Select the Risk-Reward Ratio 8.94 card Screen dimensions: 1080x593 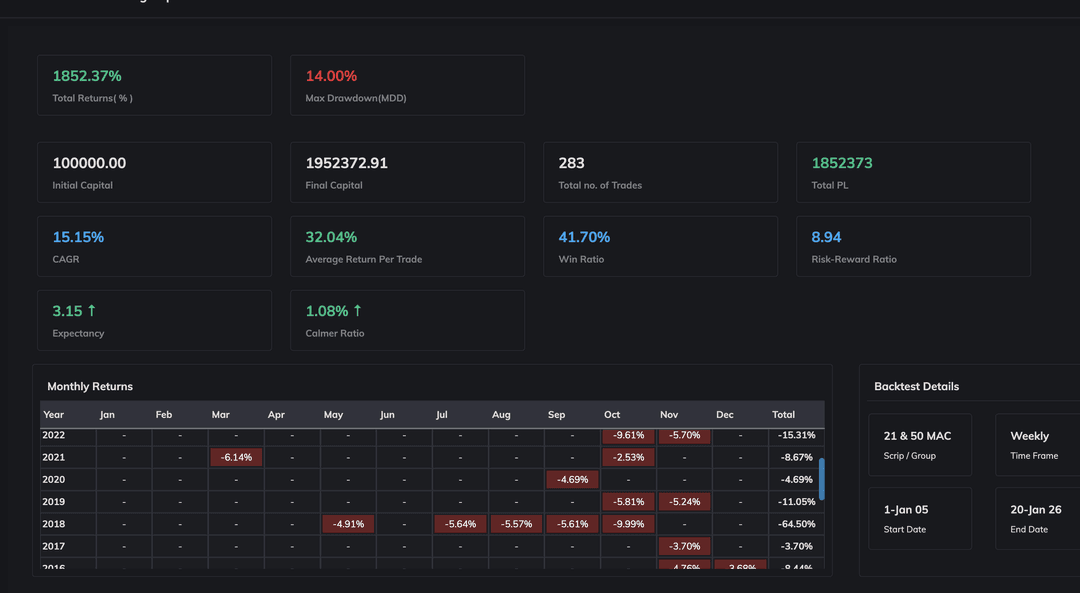click(913, 246)
